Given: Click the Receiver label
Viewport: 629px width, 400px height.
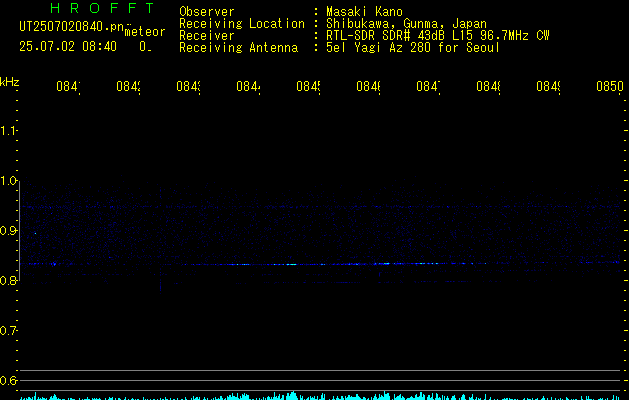Looking at the screenshot, I should coord(207,36).
